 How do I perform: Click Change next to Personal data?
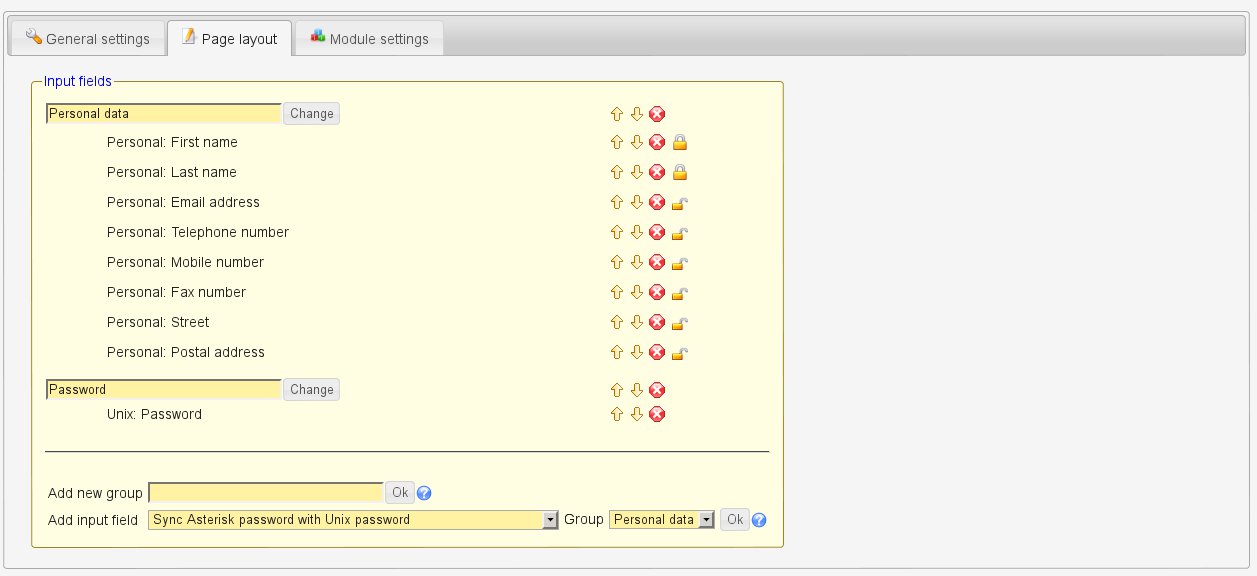tap(312, 114)
